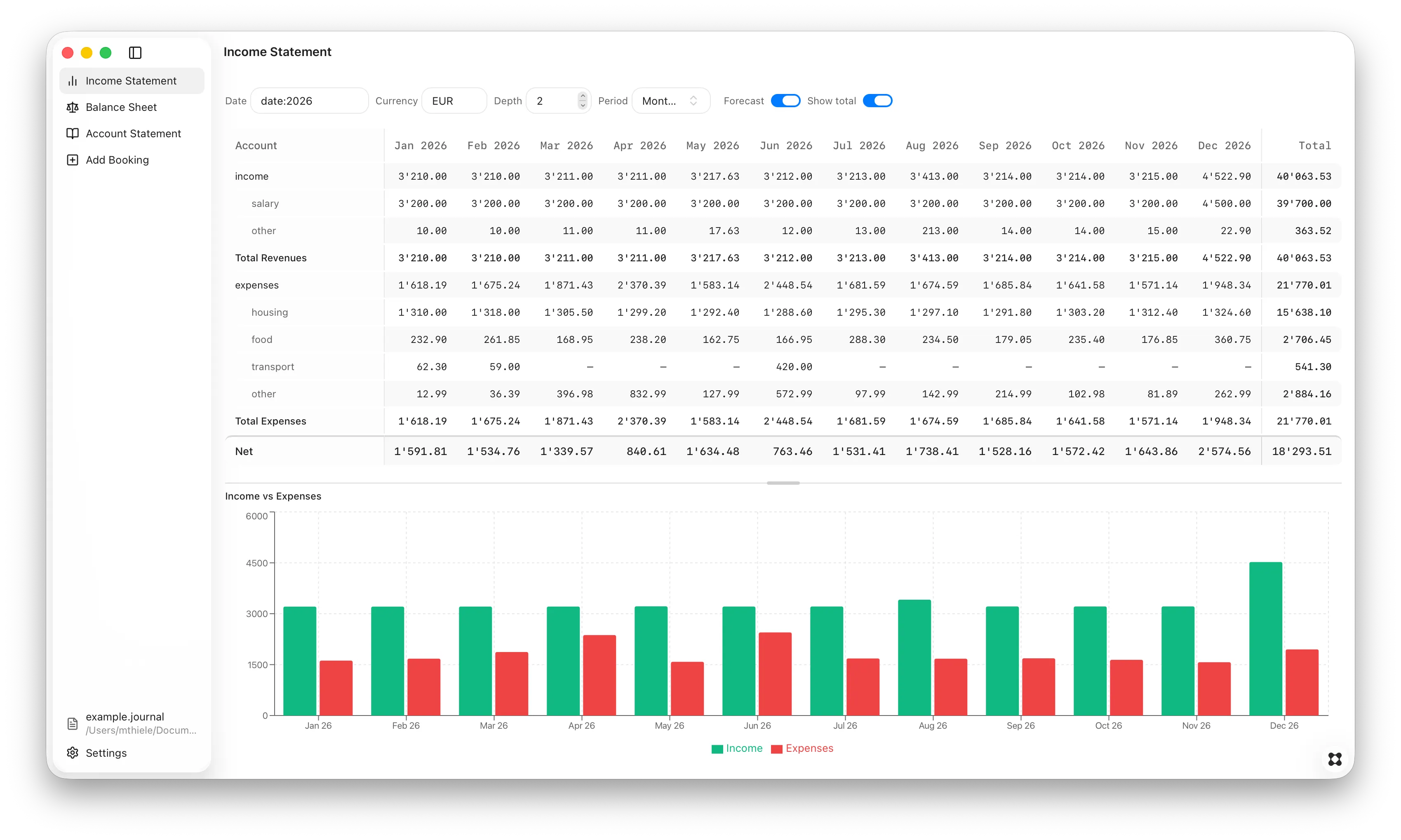1401x840 pixels.
Task: Click the transport Jun 2026 value 420.00
Action: point(794,366)
